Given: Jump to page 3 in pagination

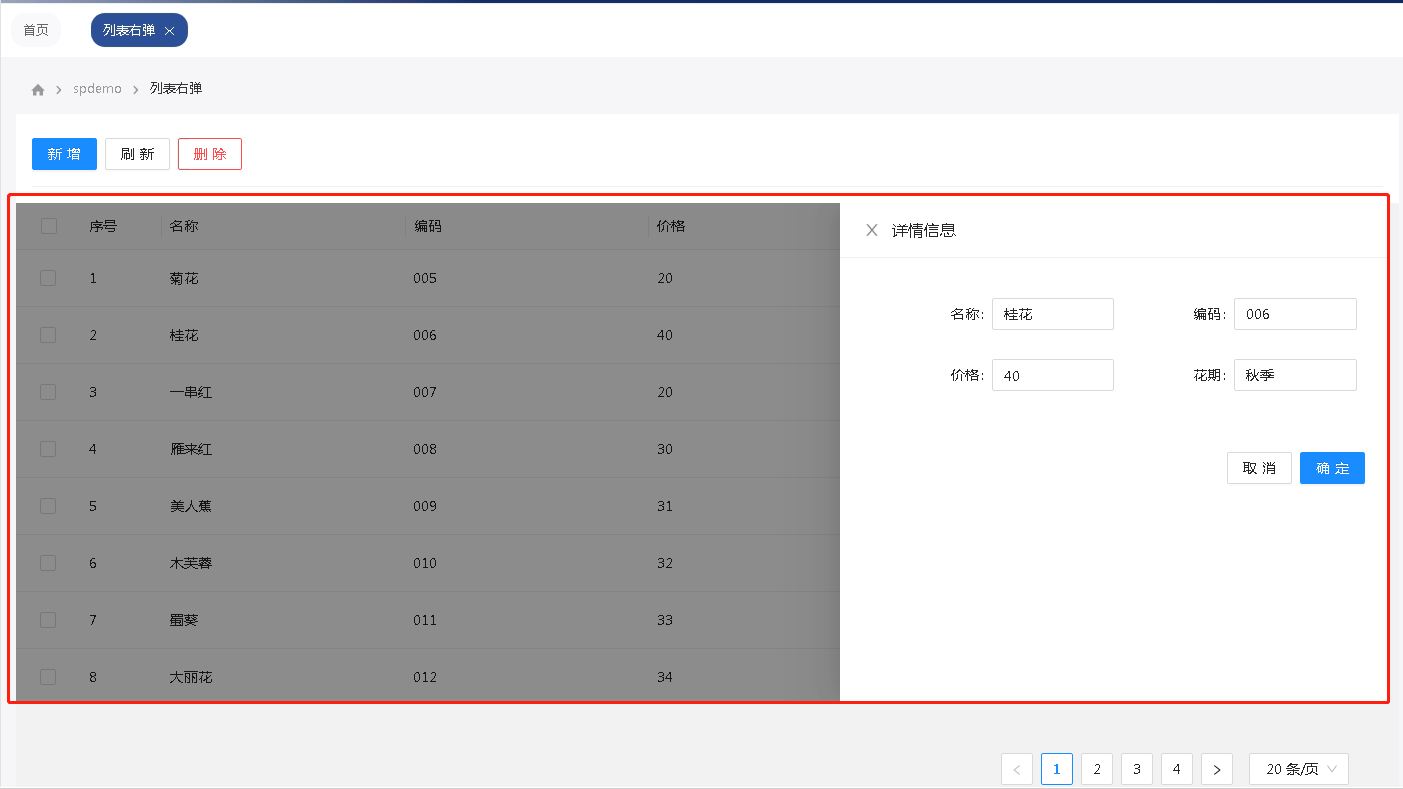Looking at the screenshot, I should (1137, 769).
